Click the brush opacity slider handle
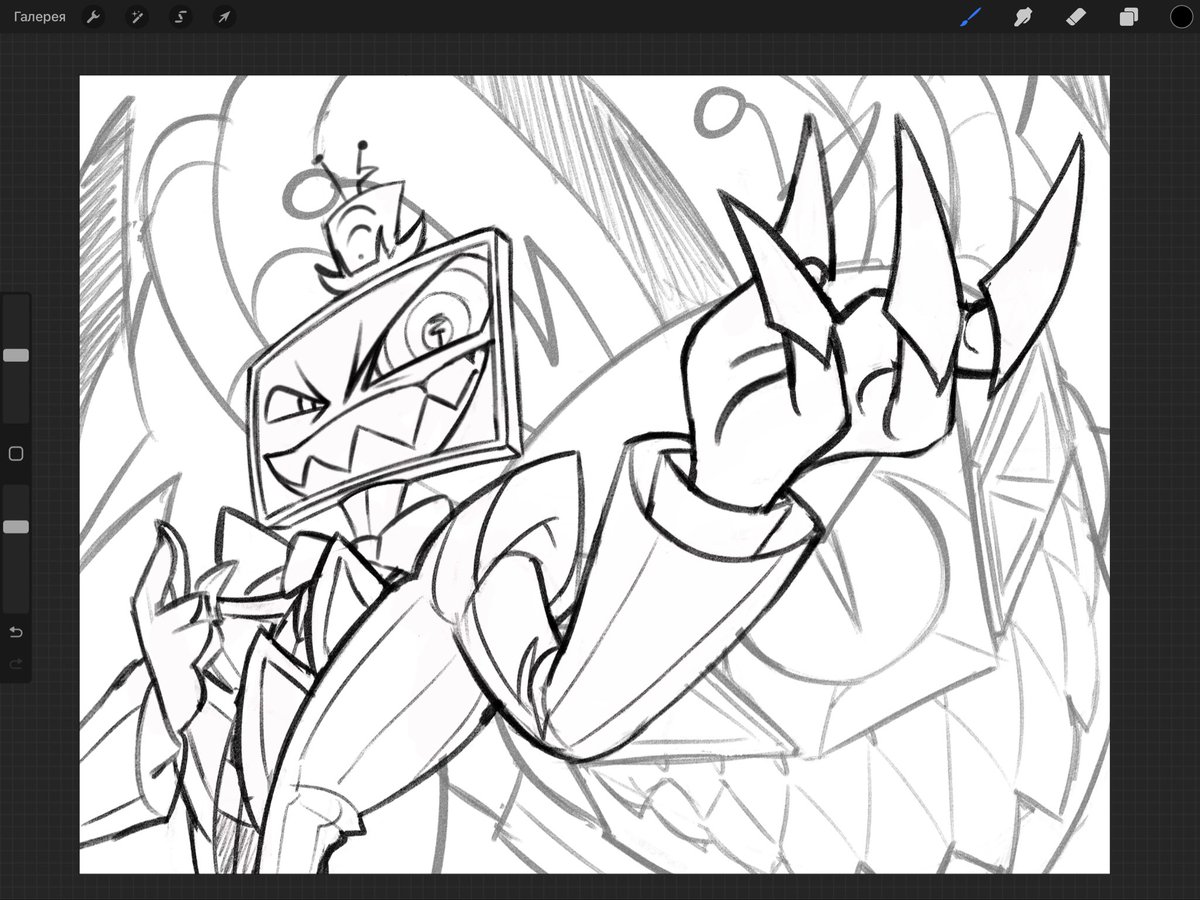The height and width of the screenshot is (900, 1200). [16, 526]
